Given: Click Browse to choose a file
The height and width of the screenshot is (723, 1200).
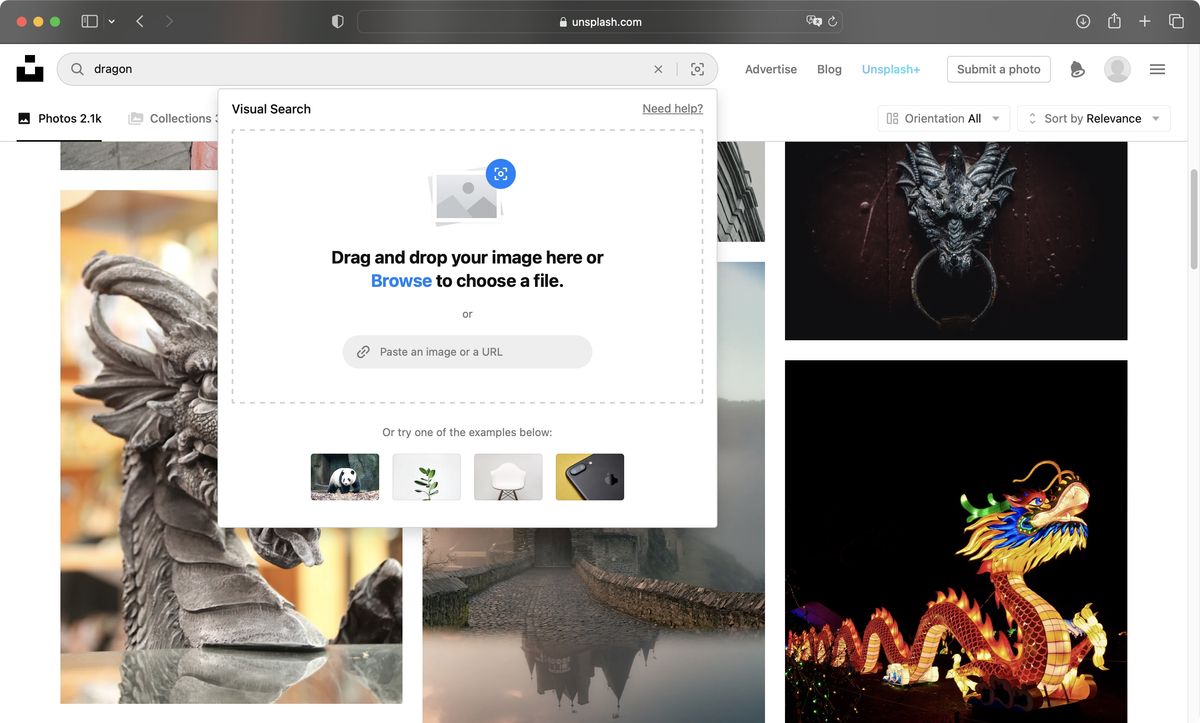Looking at the screenshot, I should coord(400,280).
